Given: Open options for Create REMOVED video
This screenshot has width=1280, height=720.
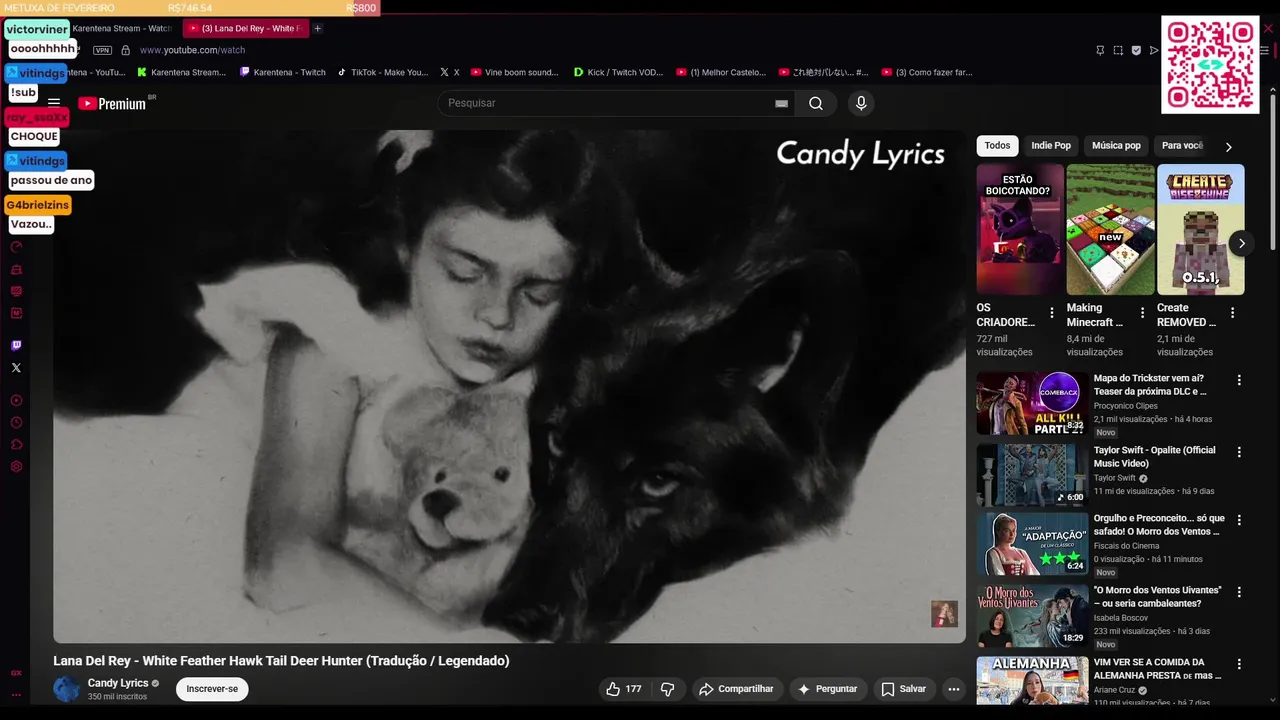Looking at the screenshot, I should (x=1232, y=313).
